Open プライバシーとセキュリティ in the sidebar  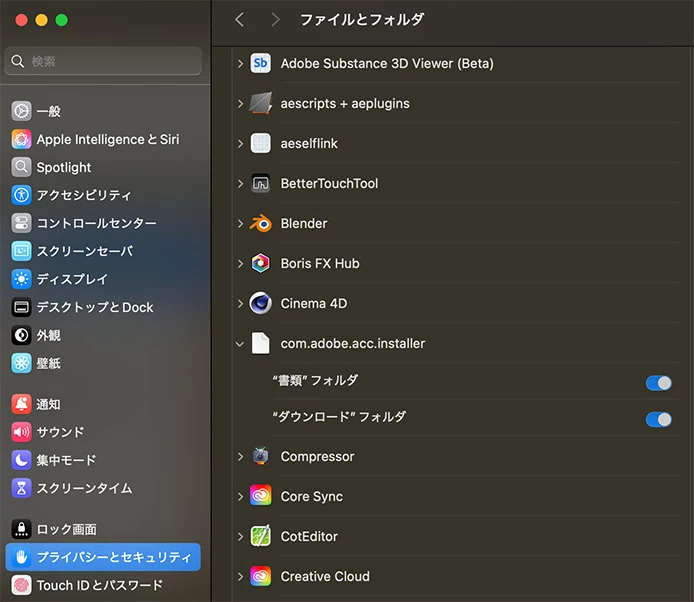pos(103,557)
